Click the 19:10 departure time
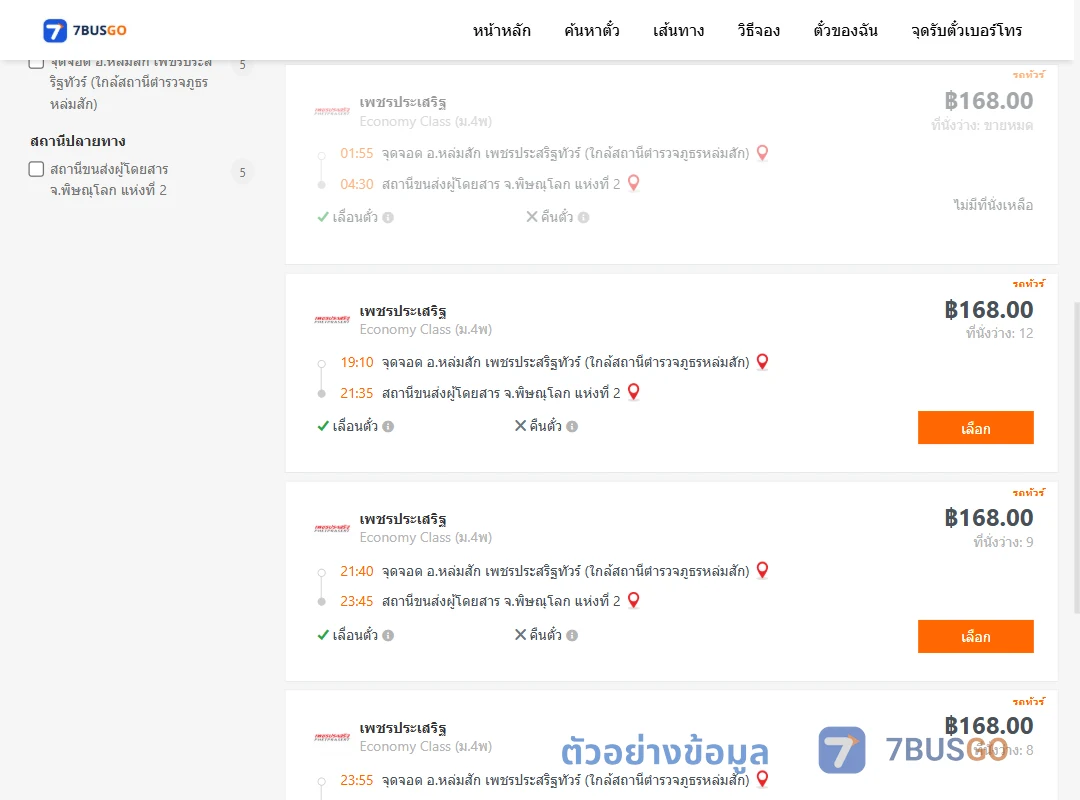The width and height of the screenshot is (1080, 800). click(357, 362)
